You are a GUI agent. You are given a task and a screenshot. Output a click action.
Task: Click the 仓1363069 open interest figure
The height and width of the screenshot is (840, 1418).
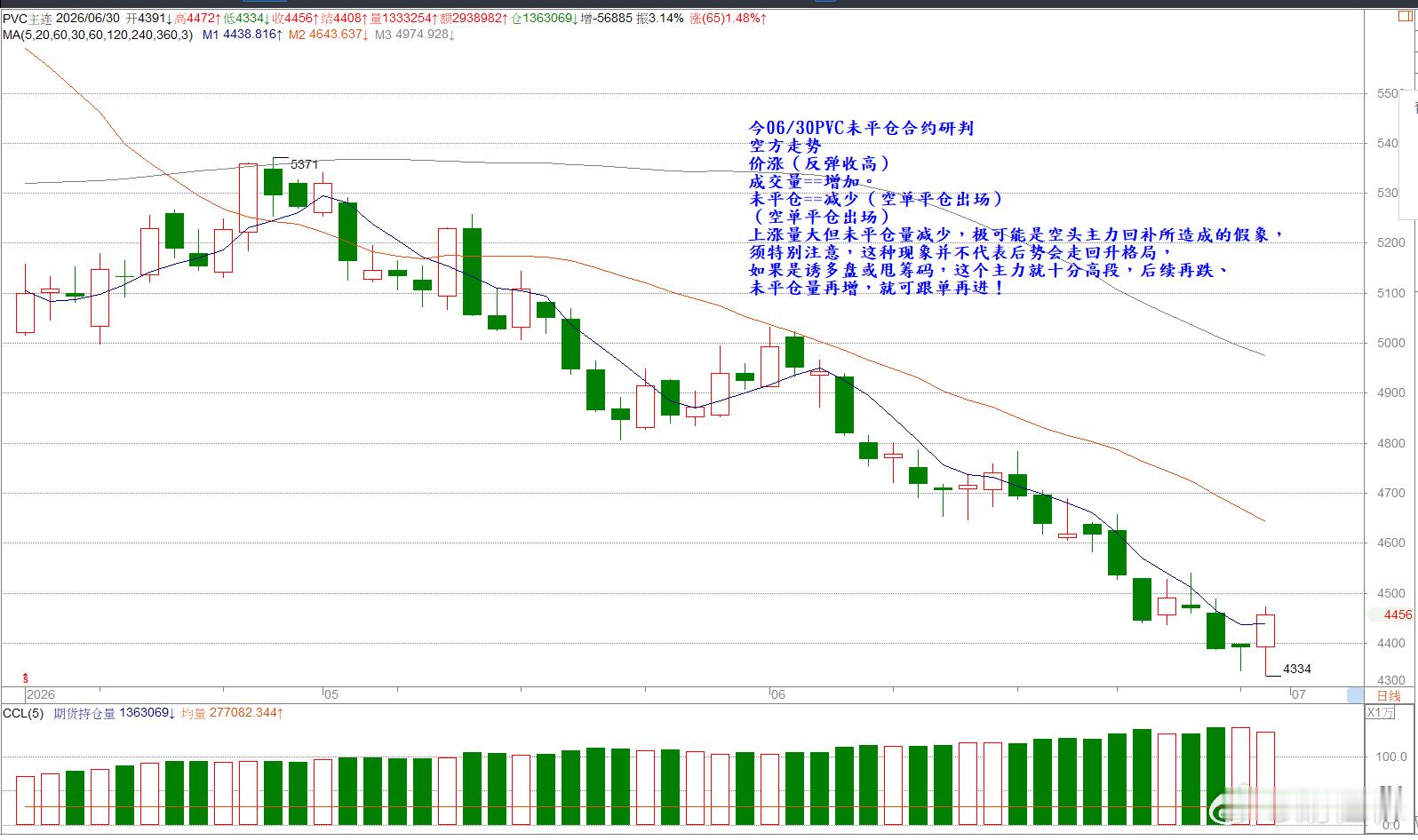pyautogui.click(x=546, y=19)
